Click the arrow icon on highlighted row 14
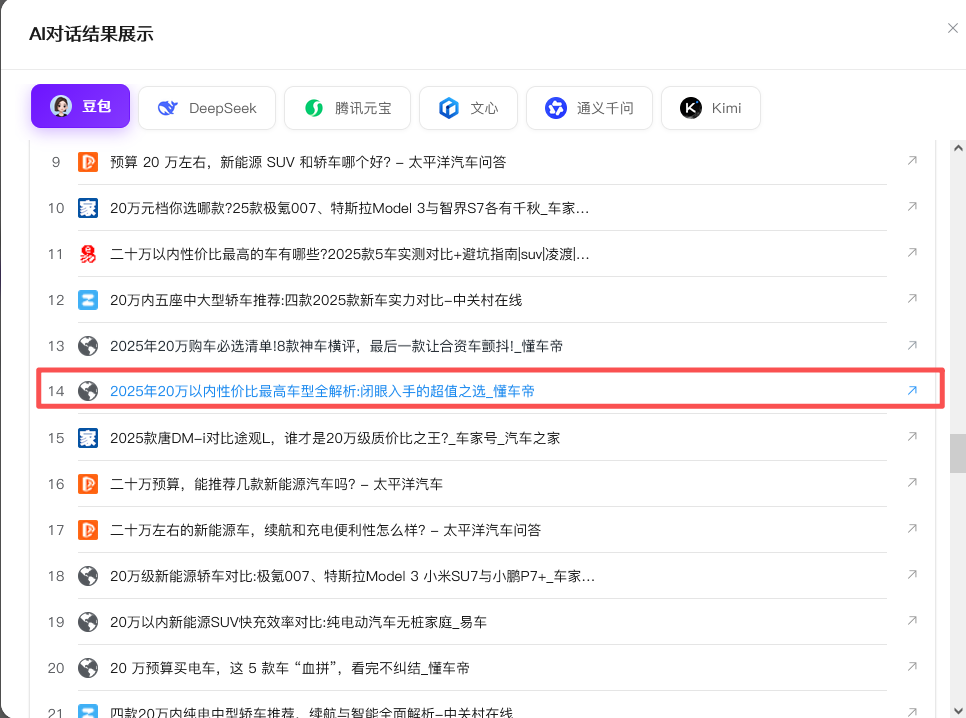 (912, 391)
